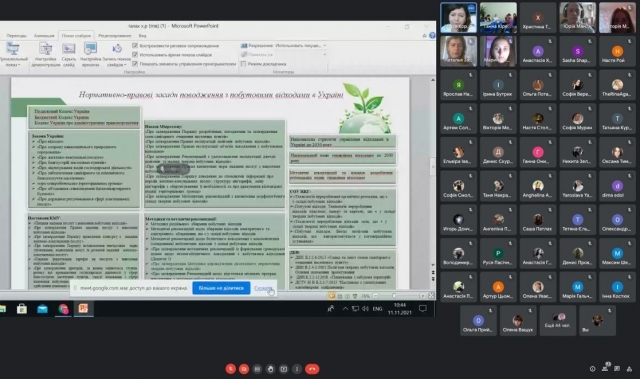The height and width of the screenshot is (379, 640).
Task: Open Microsoft Store from the taskbar
Action: [22, 309]
